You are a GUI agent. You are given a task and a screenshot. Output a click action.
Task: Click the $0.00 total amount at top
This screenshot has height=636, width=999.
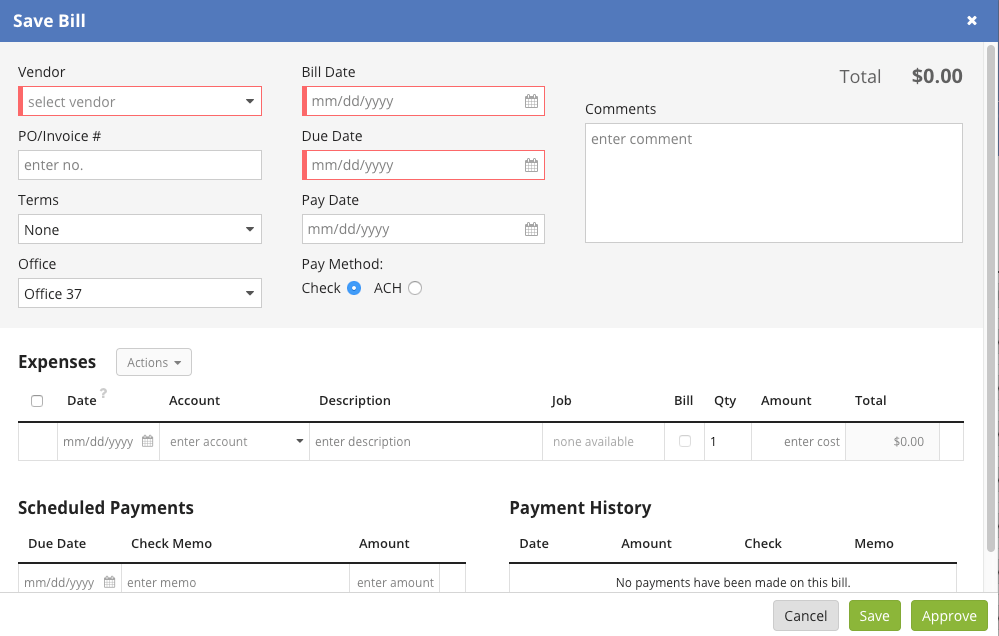[x=937, y=76]
